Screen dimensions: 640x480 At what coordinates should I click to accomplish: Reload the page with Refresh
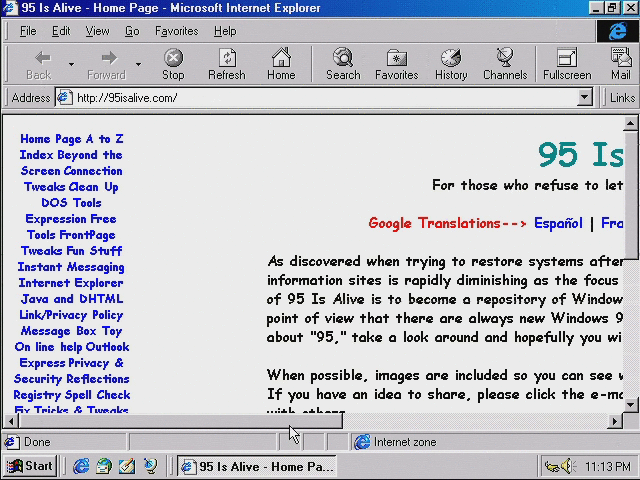click(x=227, y=64)
